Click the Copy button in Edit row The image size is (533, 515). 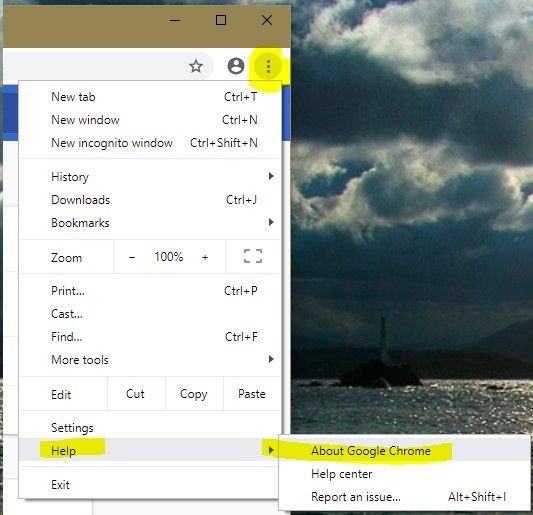(x=194, y=394)
